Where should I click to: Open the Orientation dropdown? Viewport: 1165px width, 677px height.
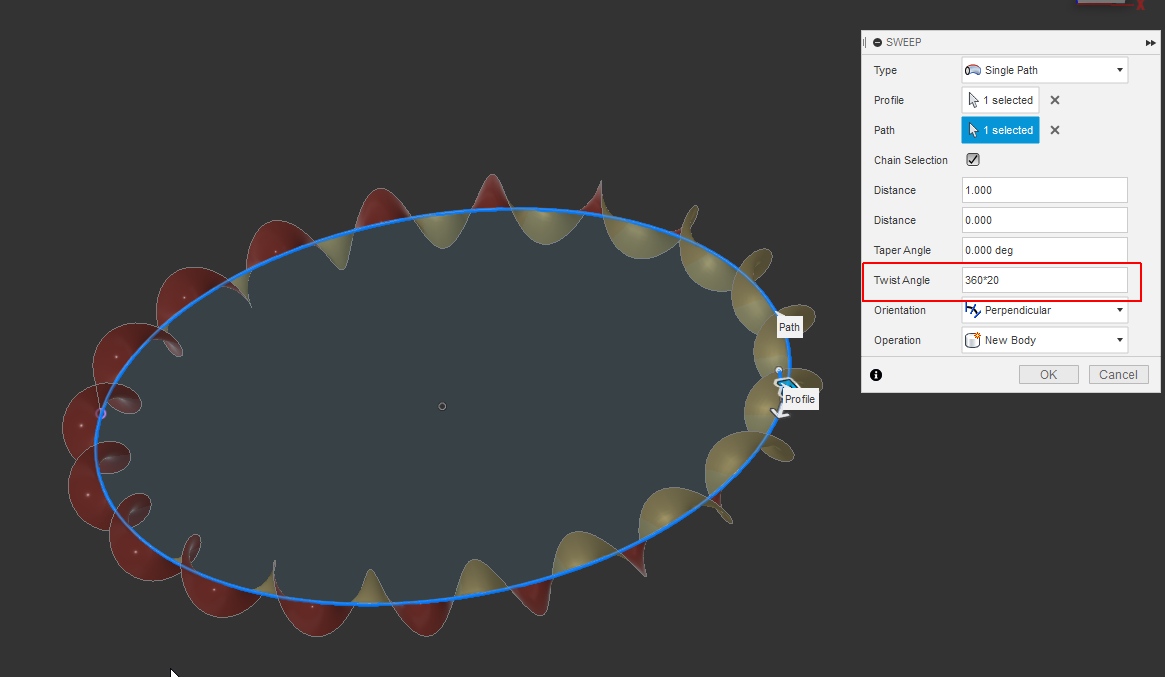coord(1119,310)
